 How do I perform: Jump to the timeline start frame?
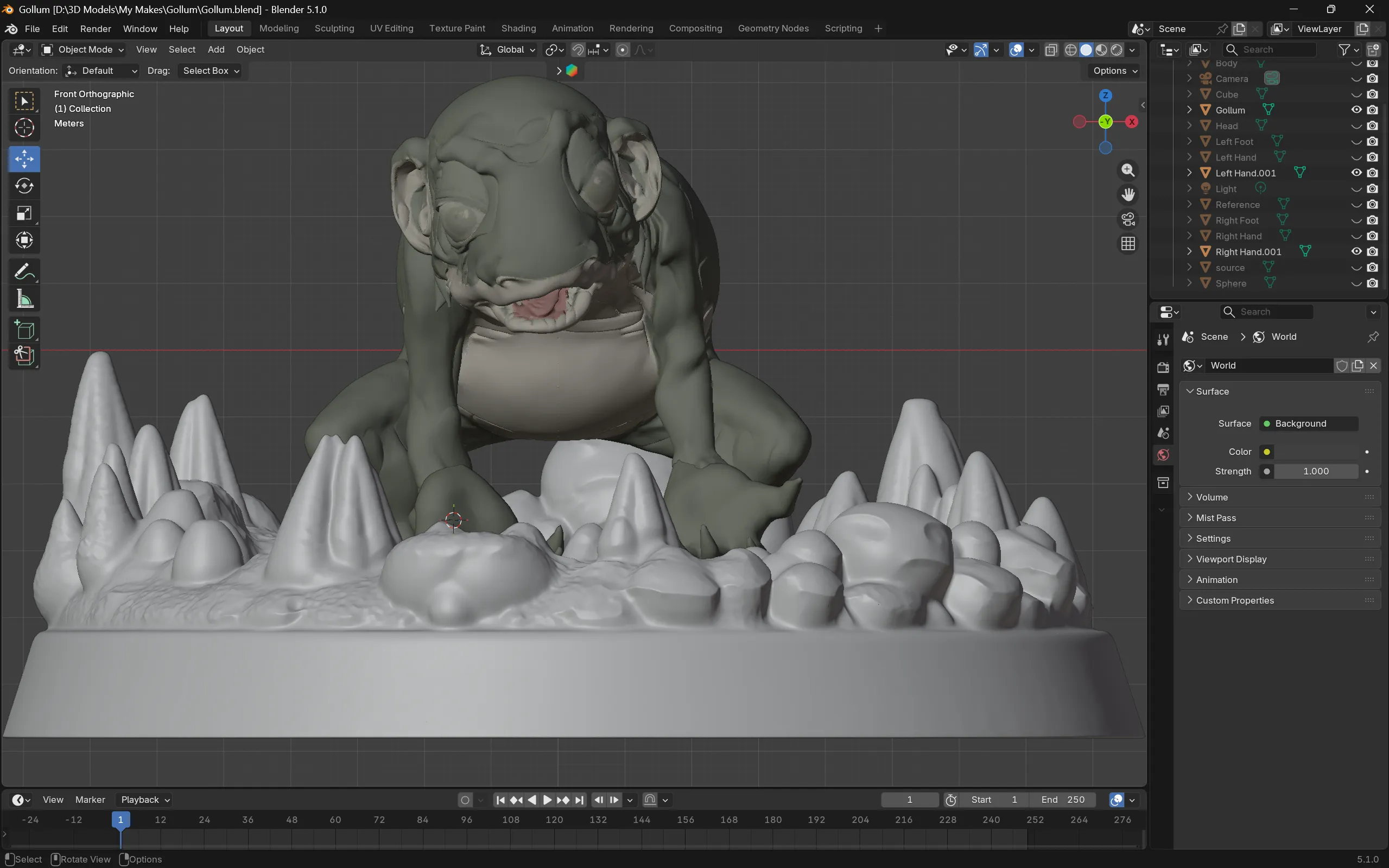(x=500, y=800)
